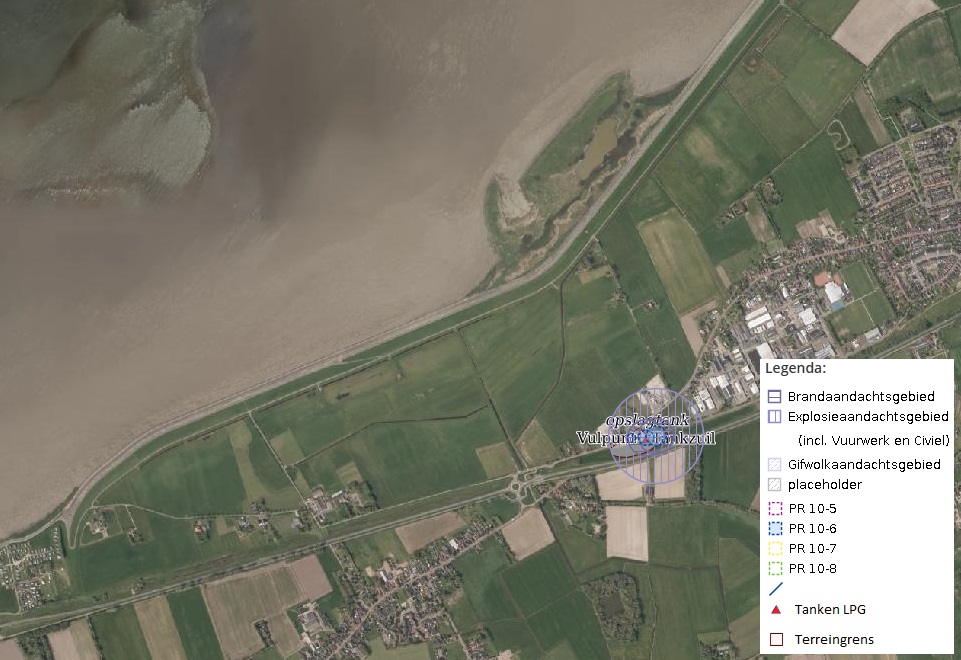Click the small red triangle marker on the map
The width and height of the screenshot is (961, 660).
[x=646, y=440]
